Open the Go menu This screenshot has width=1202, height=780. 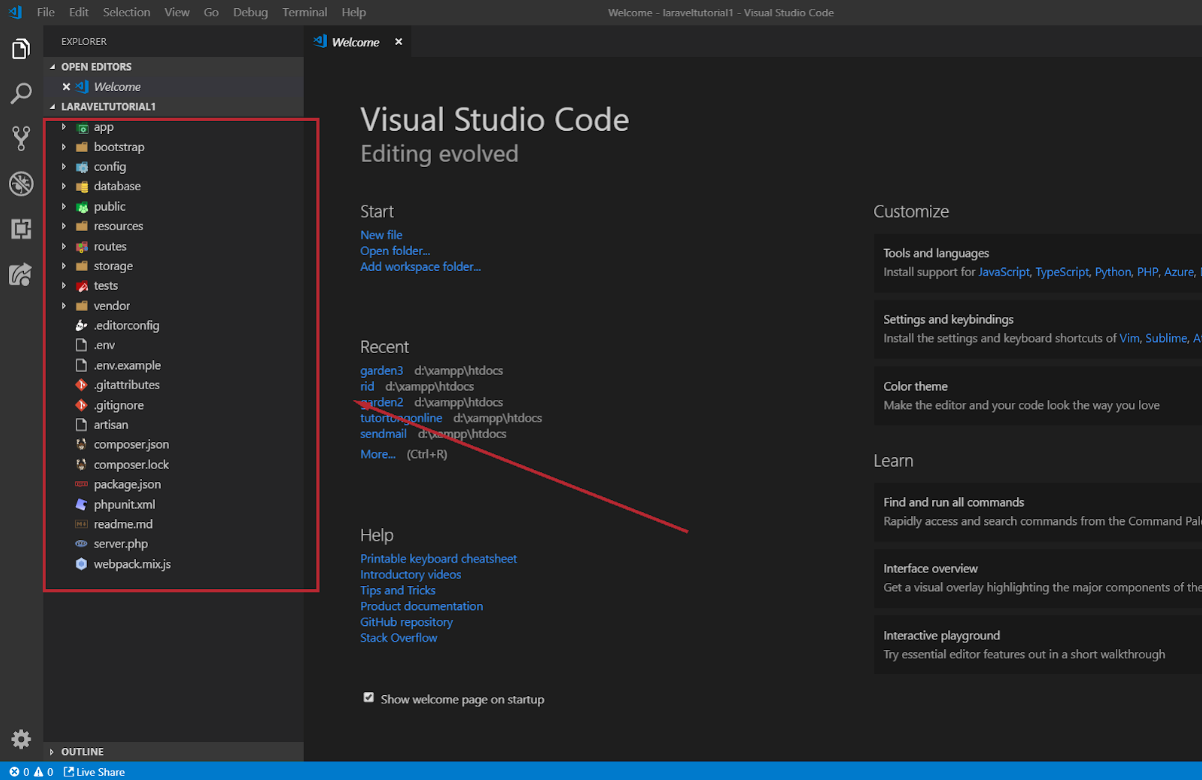tap(211, 12)
